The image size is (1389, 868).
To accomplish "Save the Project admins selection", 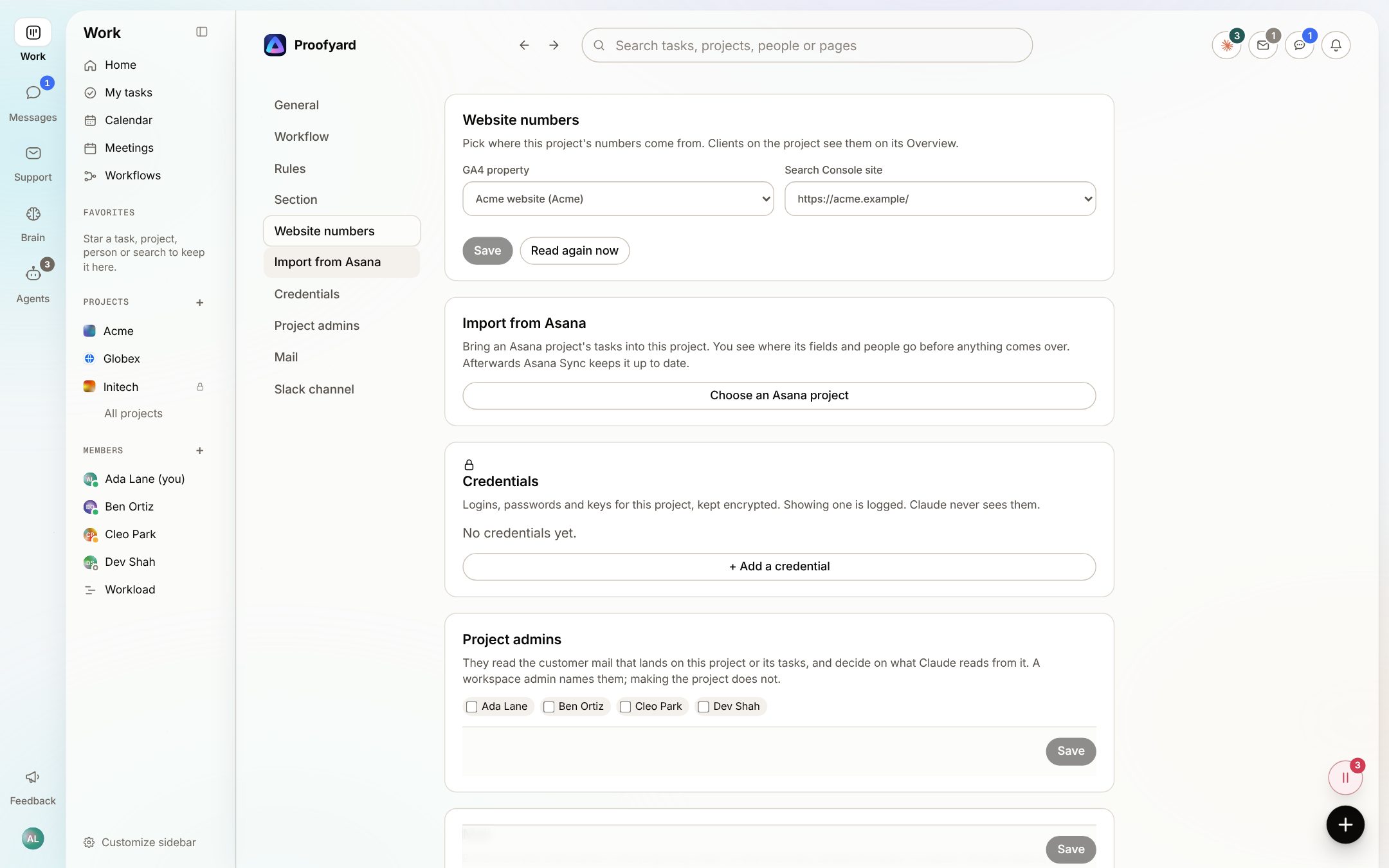I will (1071, 751).
